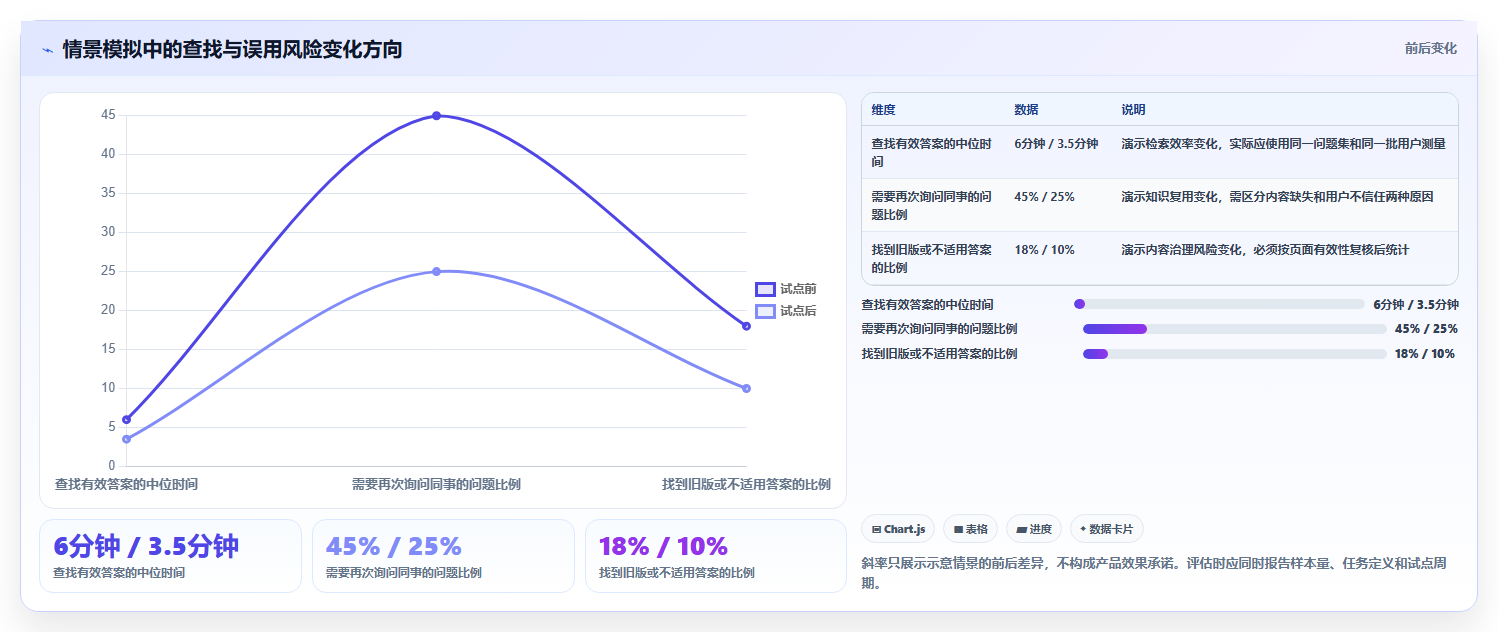Click the 试点前 data point at 45

(436, 116)
